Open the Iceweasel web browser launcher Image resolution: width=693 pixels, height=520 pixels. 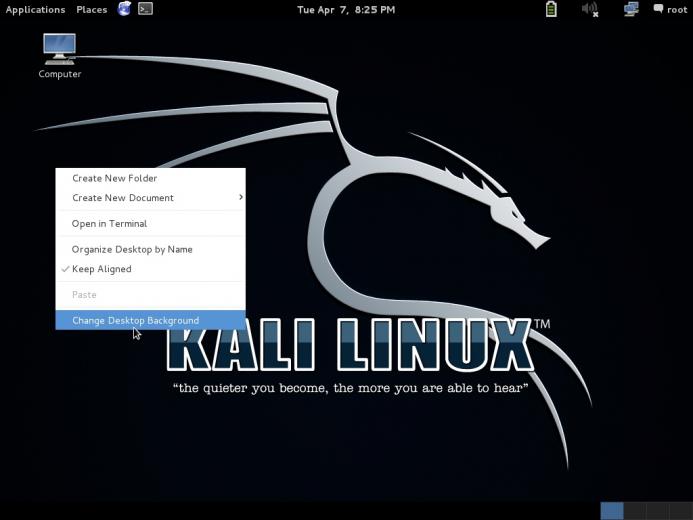[124, 9]
